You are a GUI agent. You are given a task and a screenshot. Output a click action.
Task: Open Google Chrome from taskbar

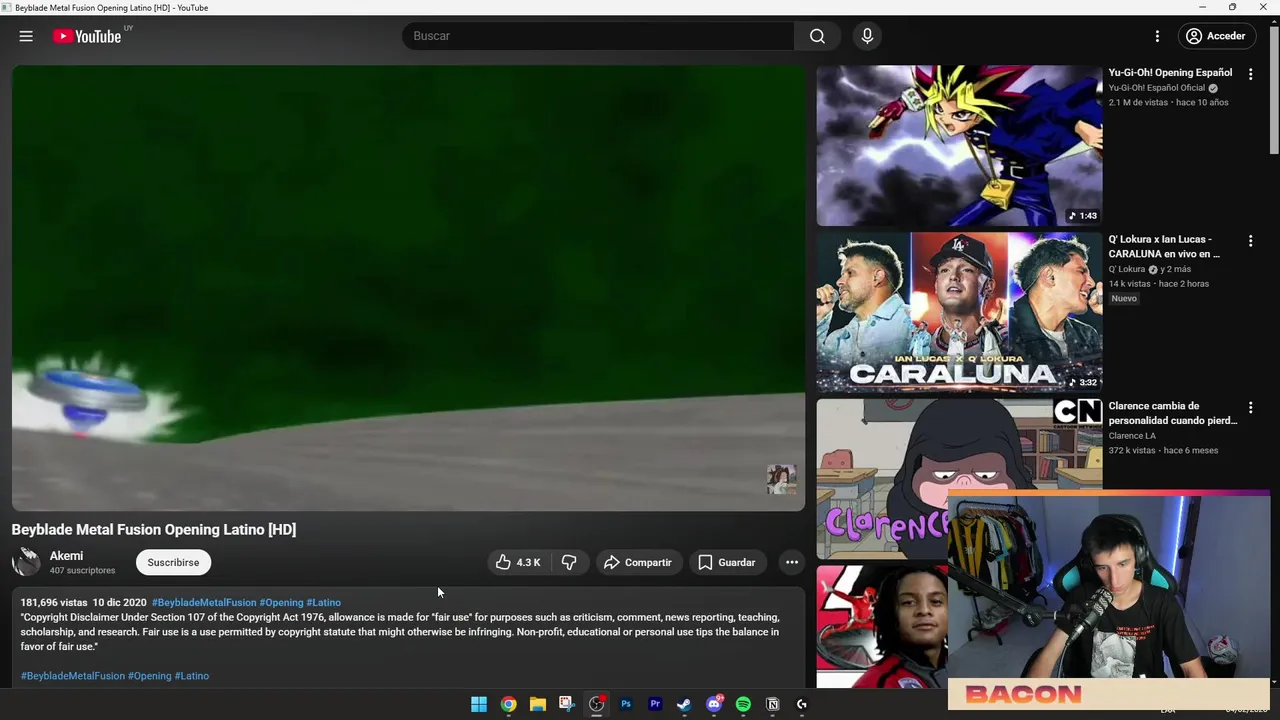click(508, 704)
